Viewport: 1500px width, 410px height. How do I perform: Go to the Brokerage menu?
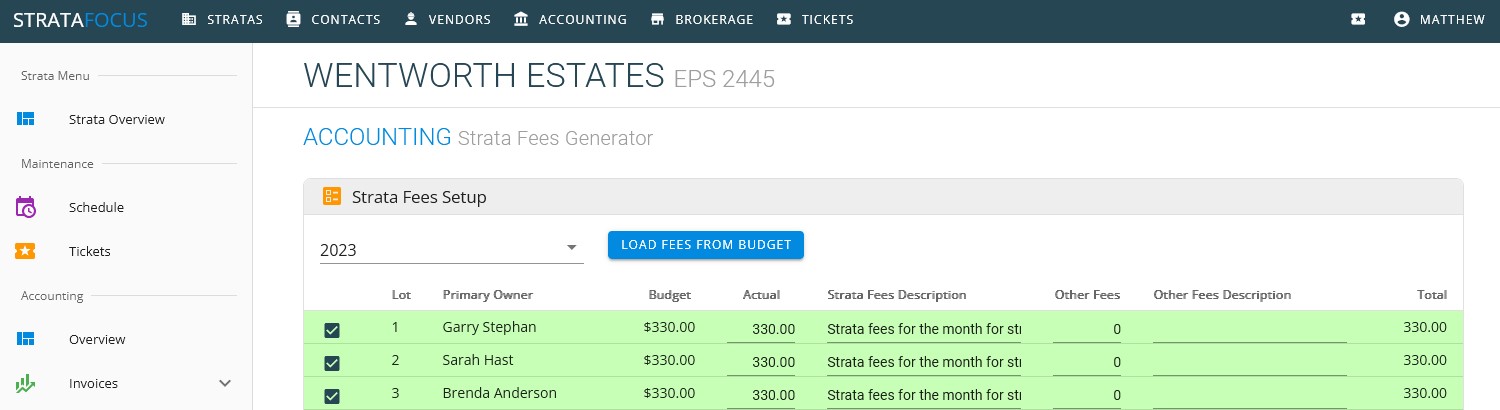pyautogui.click(x=701, y=20)
